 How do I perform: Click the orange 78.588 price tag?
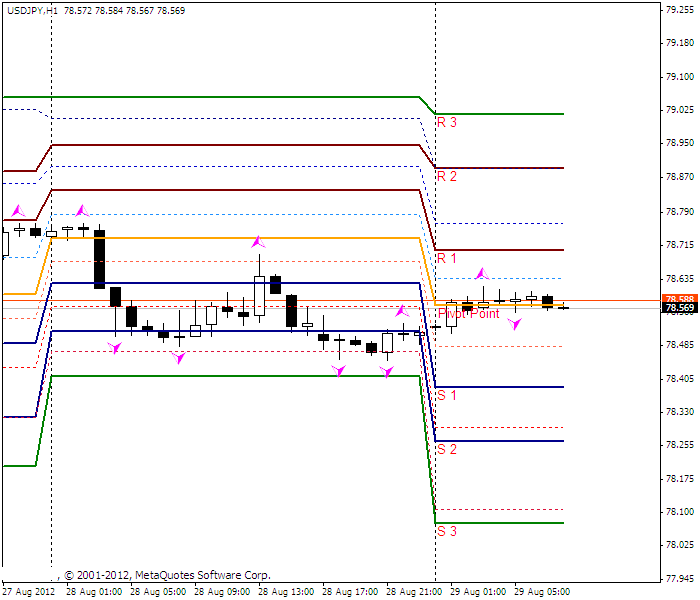click(x=679, y=299)
